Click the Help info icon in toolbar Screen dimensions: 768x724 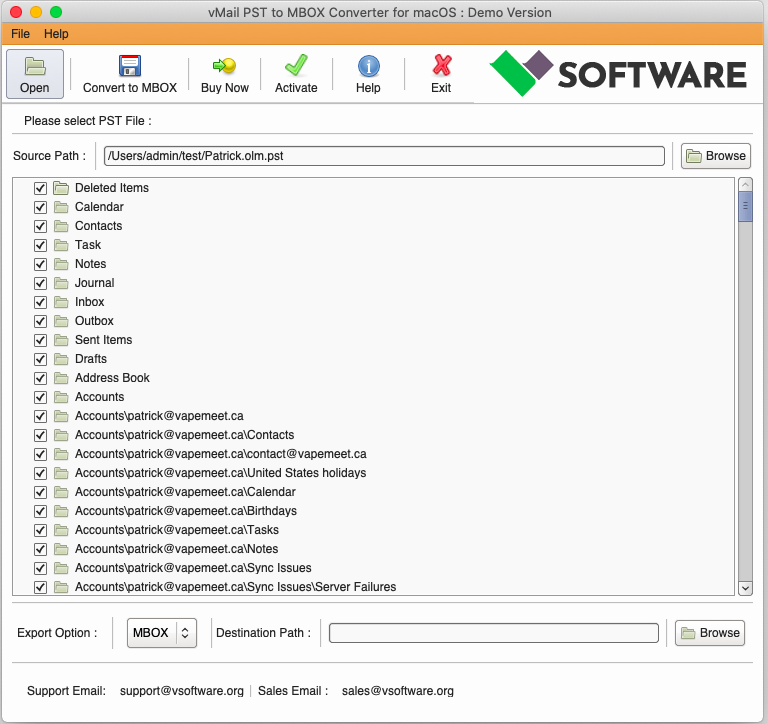(368, 66)
